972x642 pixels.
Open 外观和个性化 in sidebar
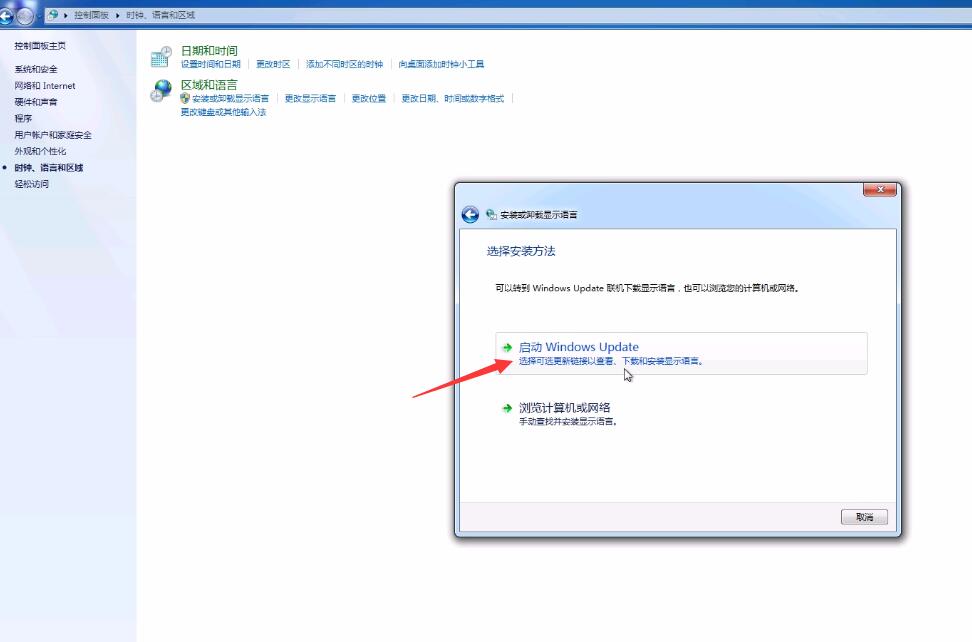pos(40,151)
